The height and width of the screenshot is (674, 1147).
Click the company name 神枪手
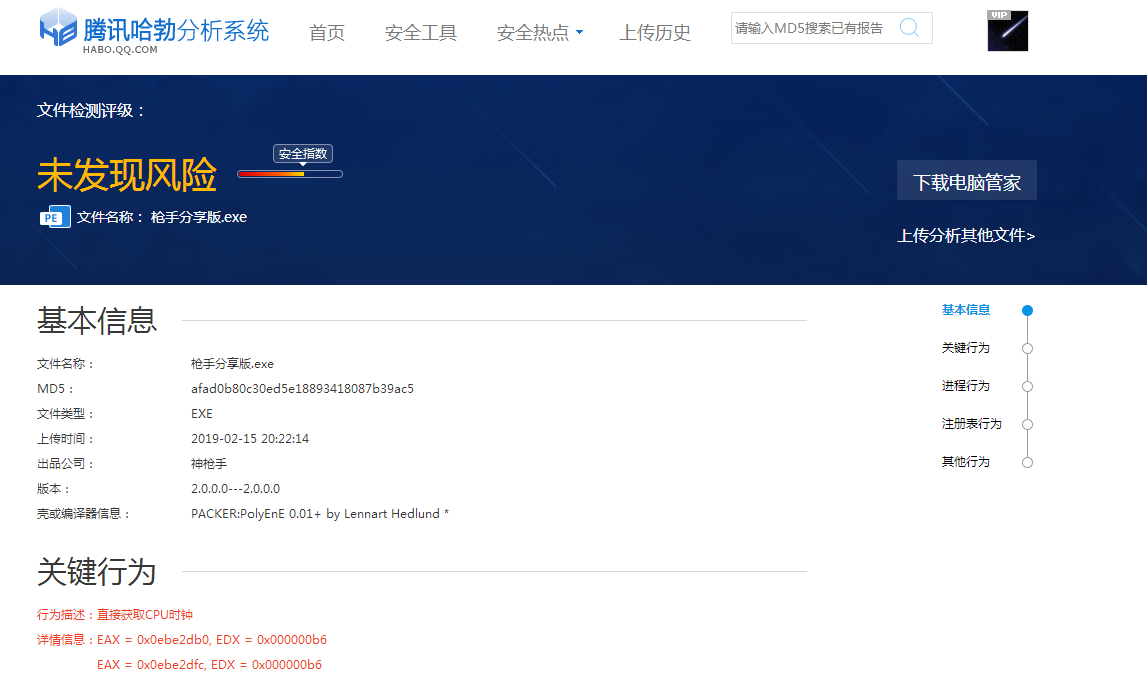[209, 463]
